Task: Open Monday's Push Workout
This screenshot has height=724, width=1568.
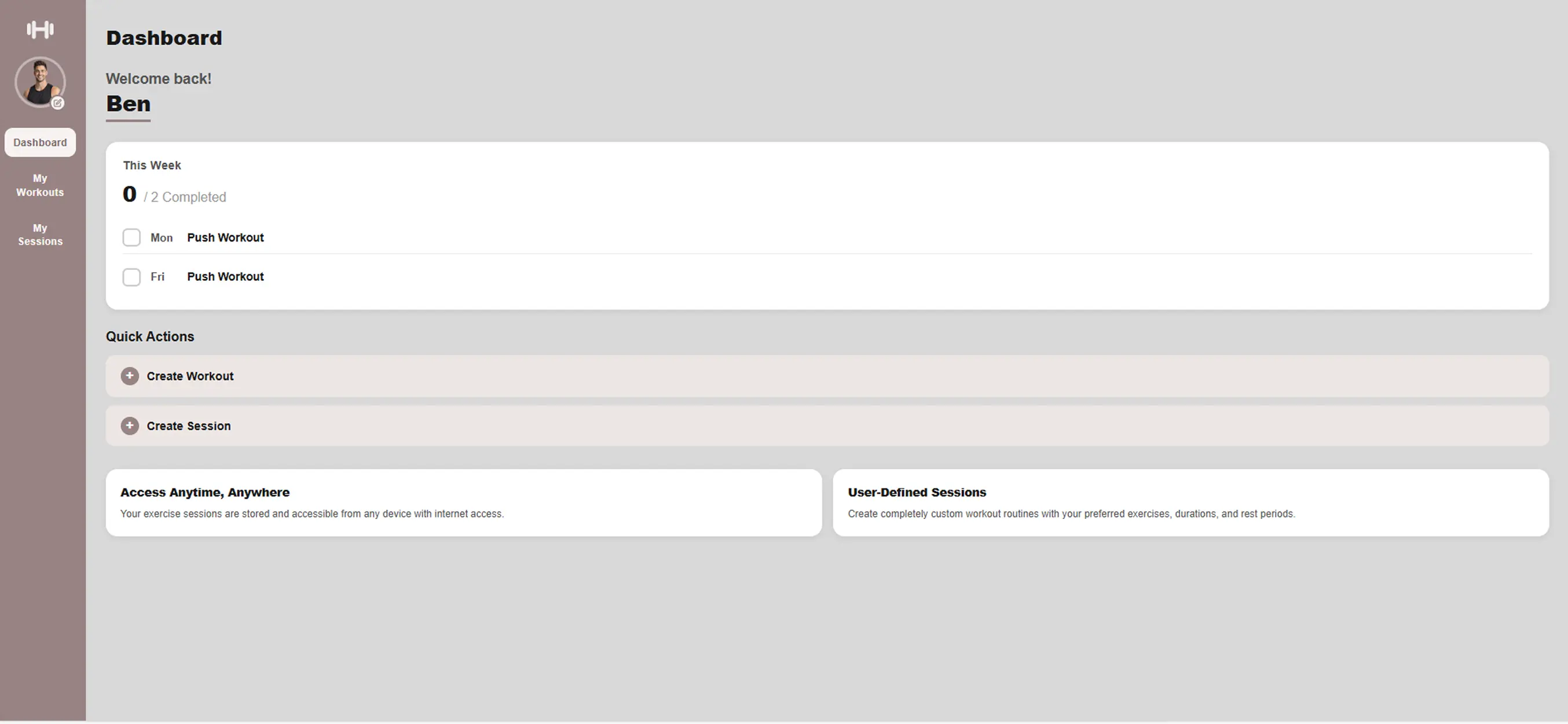Action: [x=225, y=237]
